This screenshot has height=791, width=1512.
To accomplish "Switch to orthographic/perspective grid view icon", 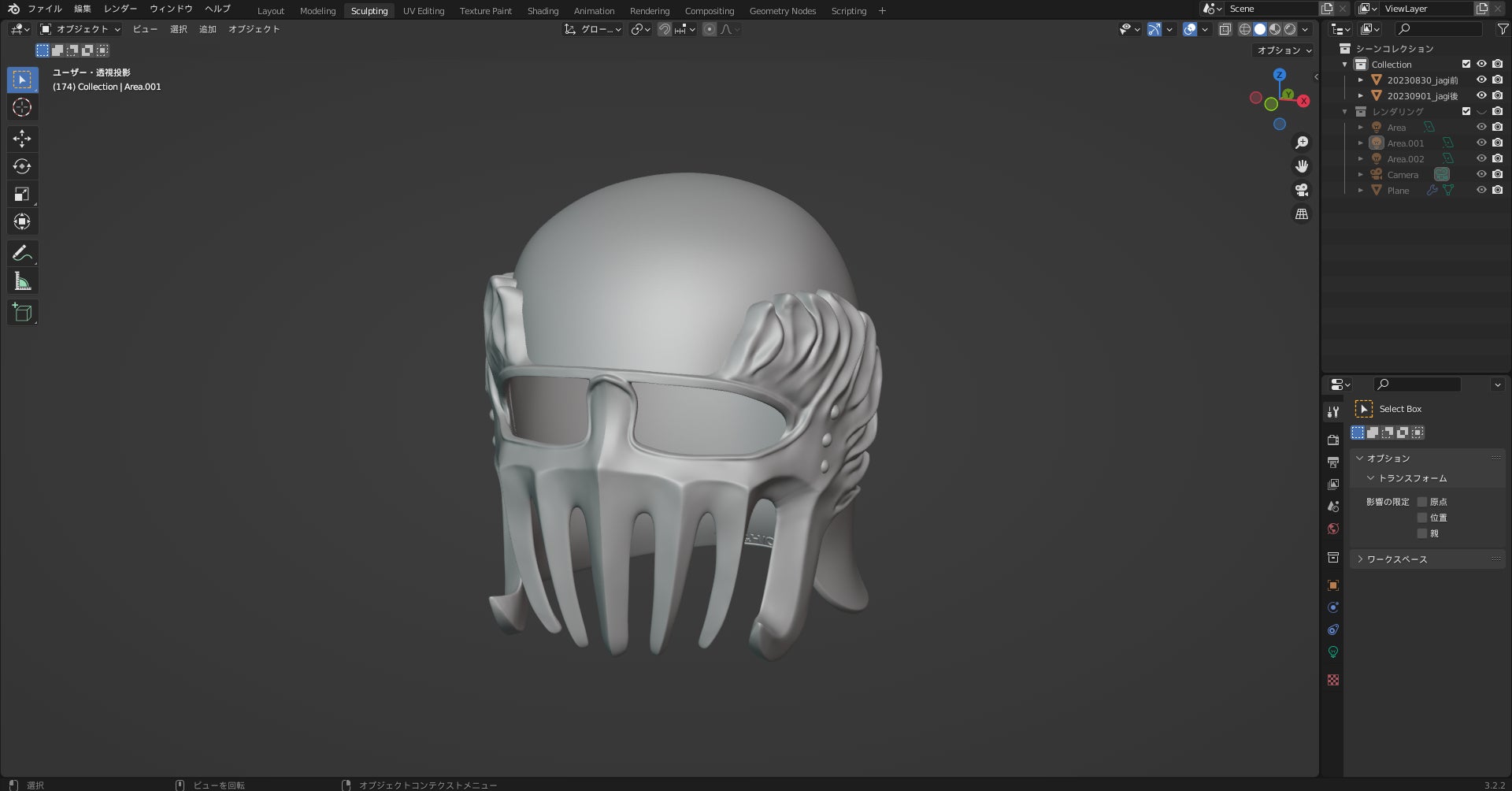I will tap(1302, 214).
